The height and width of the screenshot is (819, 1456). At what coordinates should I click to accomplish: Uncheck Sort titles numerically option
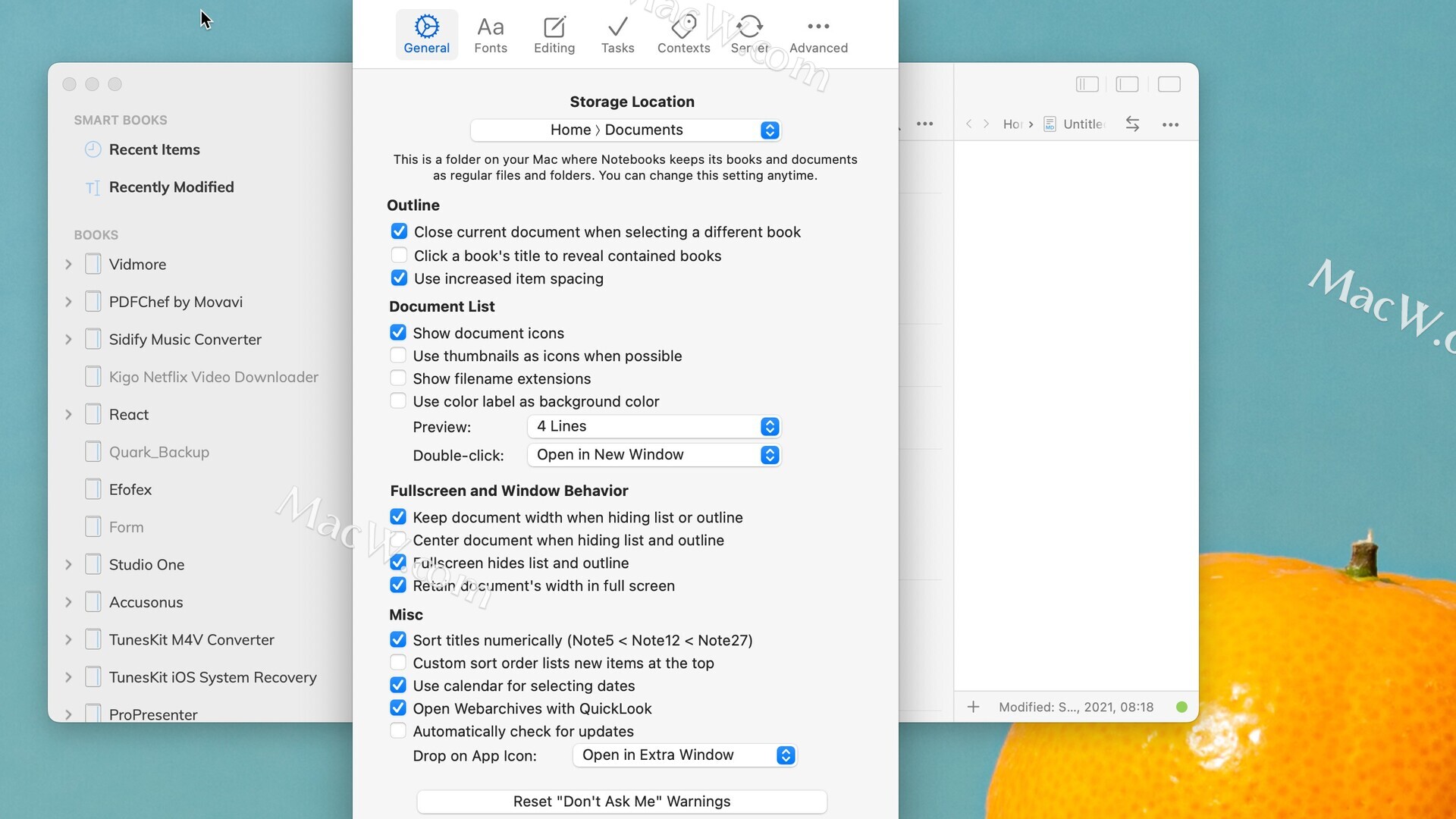pyautogui.click(x=398, y=639)
